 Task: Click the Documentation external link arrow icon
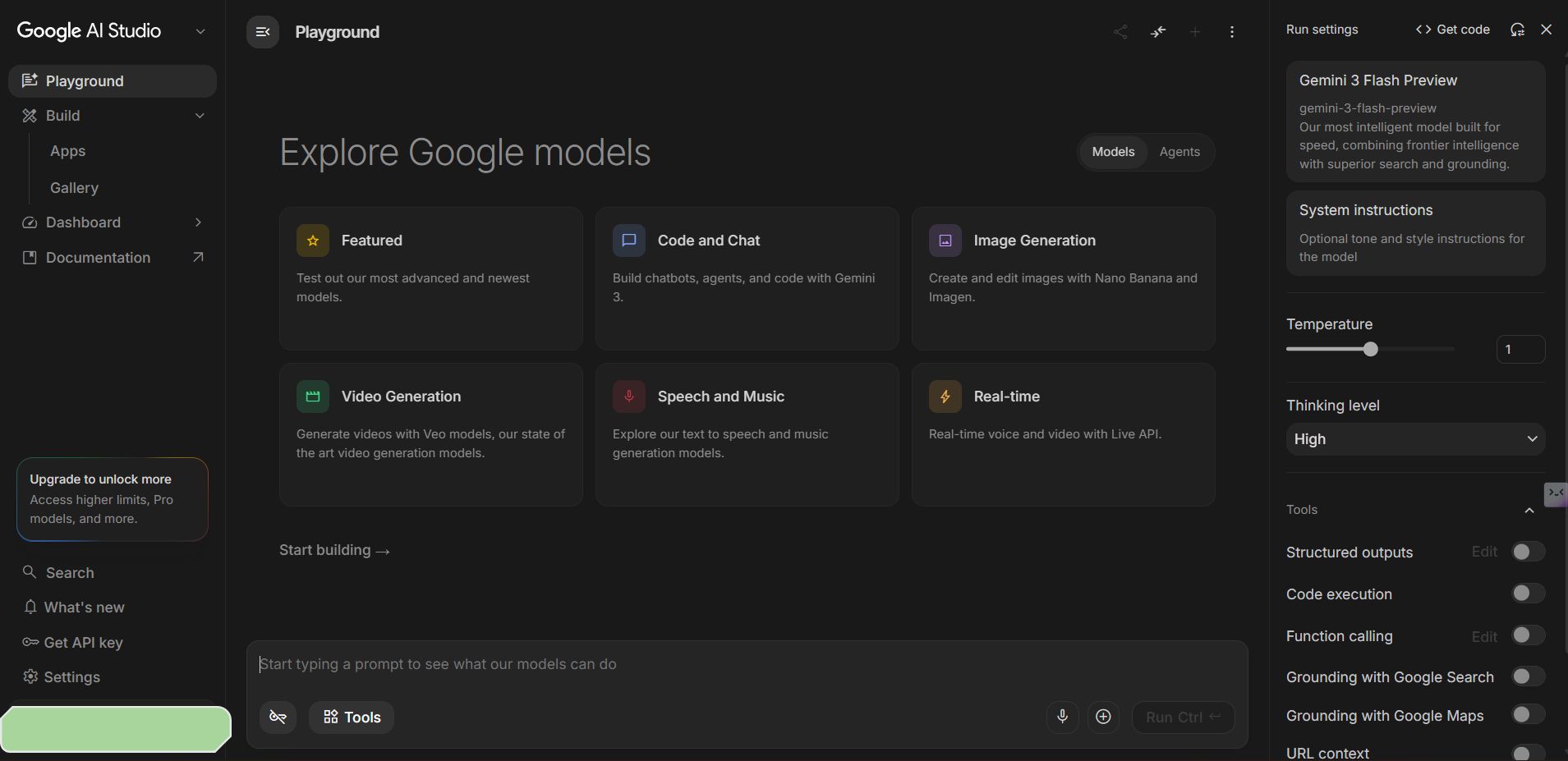pos(198,257)
